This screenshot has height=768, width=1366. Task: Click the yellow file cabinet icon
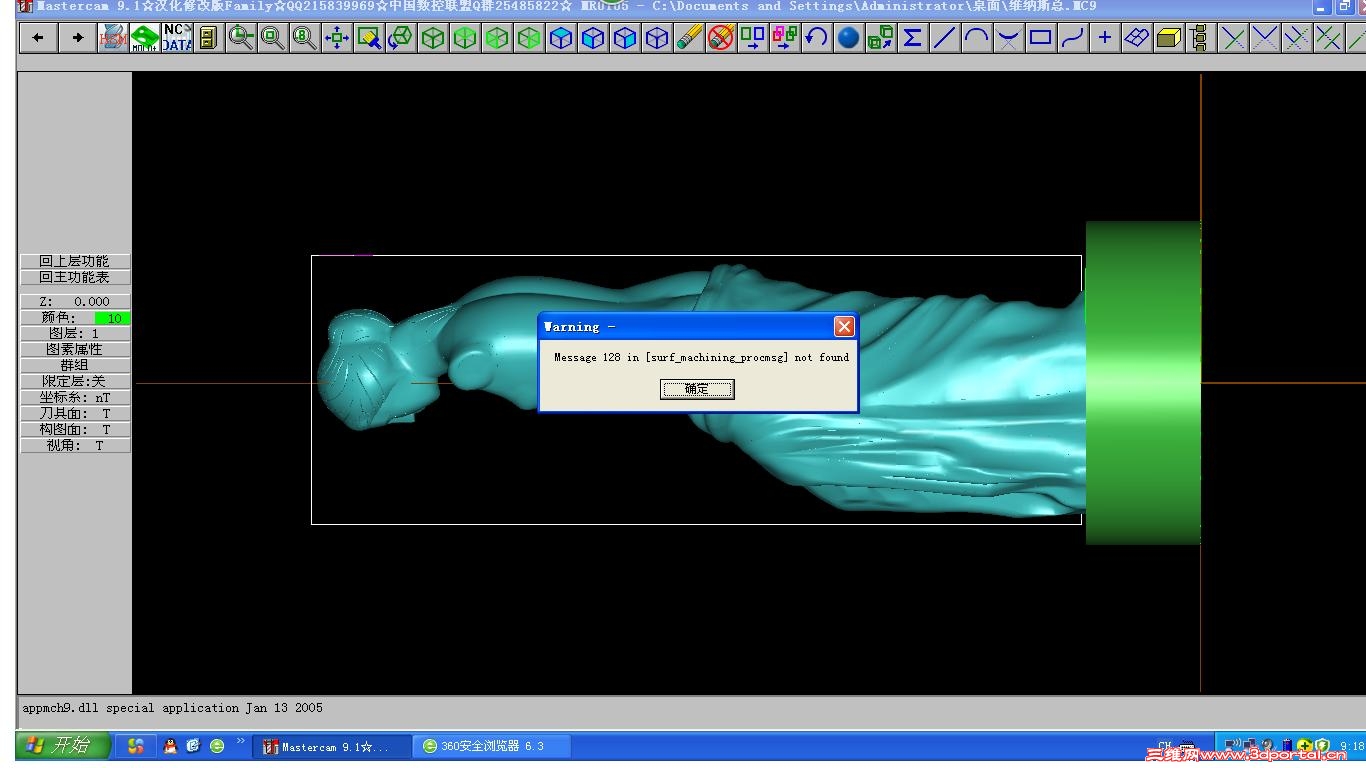[208, 38]
